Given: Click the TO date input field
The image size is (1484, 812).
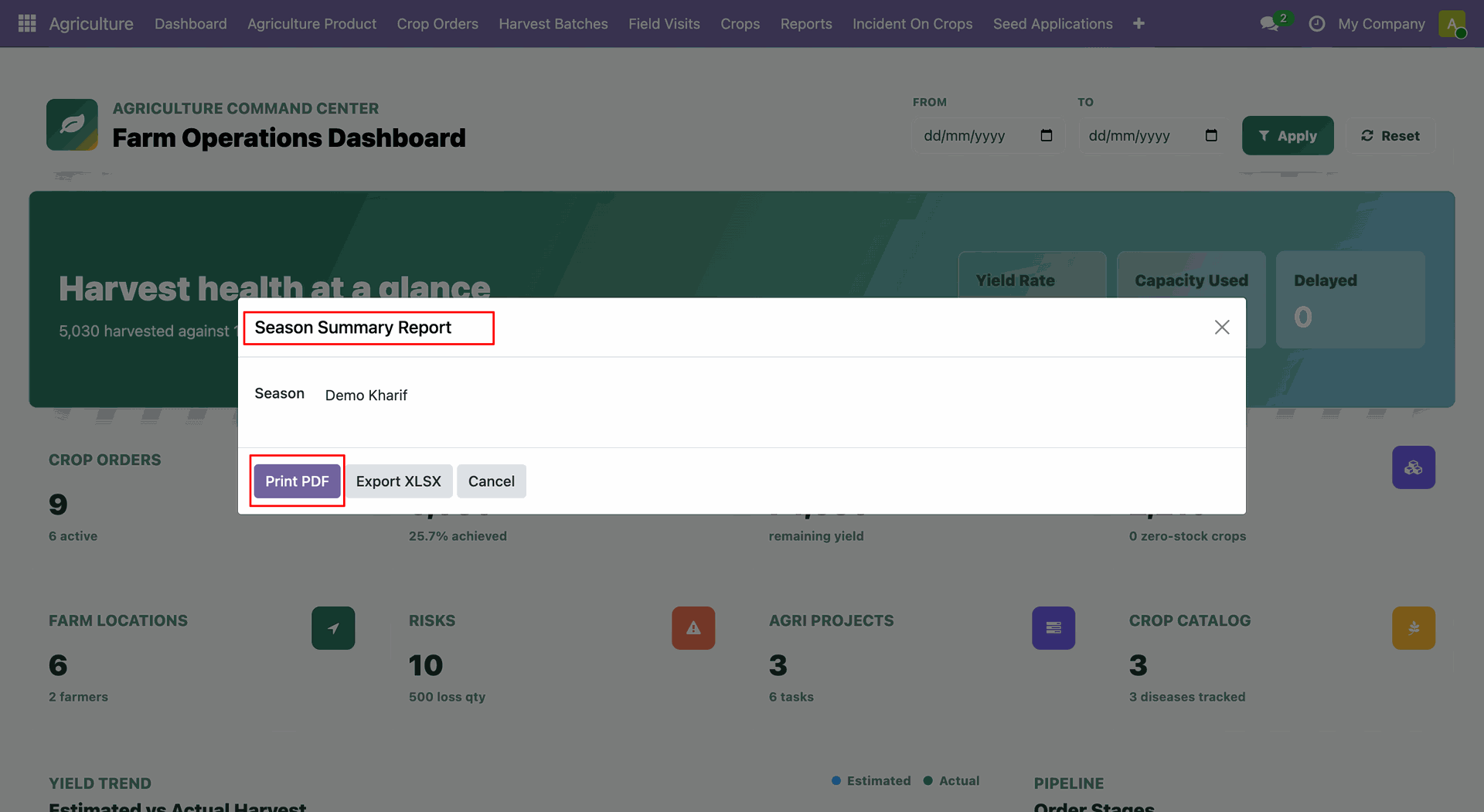Looking at the screenshot, I should tap(1153, 135).
